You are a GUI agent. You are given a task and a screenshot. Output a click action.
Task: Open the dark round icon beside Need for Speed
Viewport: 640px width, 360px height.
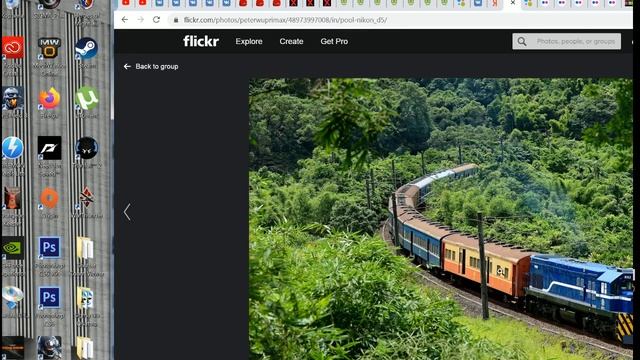click(87, 148)
